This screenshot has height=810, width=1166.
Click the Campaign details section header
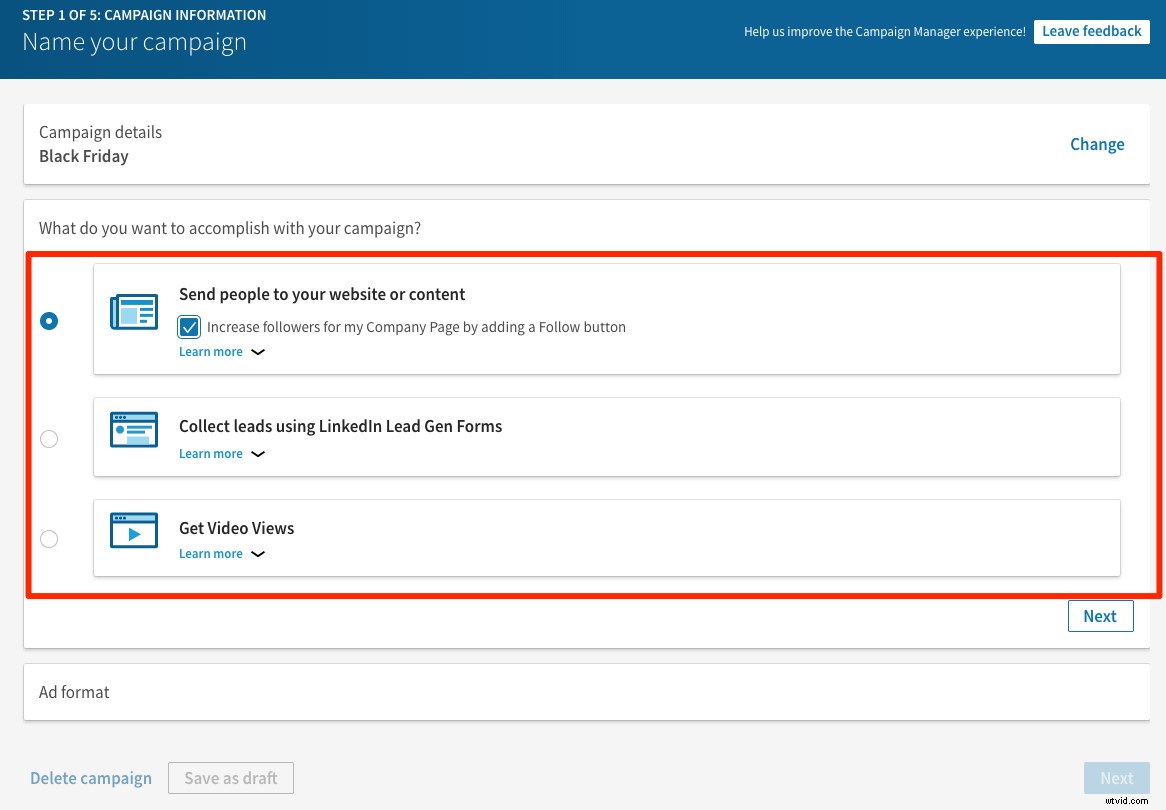click(x=100, y=132)
